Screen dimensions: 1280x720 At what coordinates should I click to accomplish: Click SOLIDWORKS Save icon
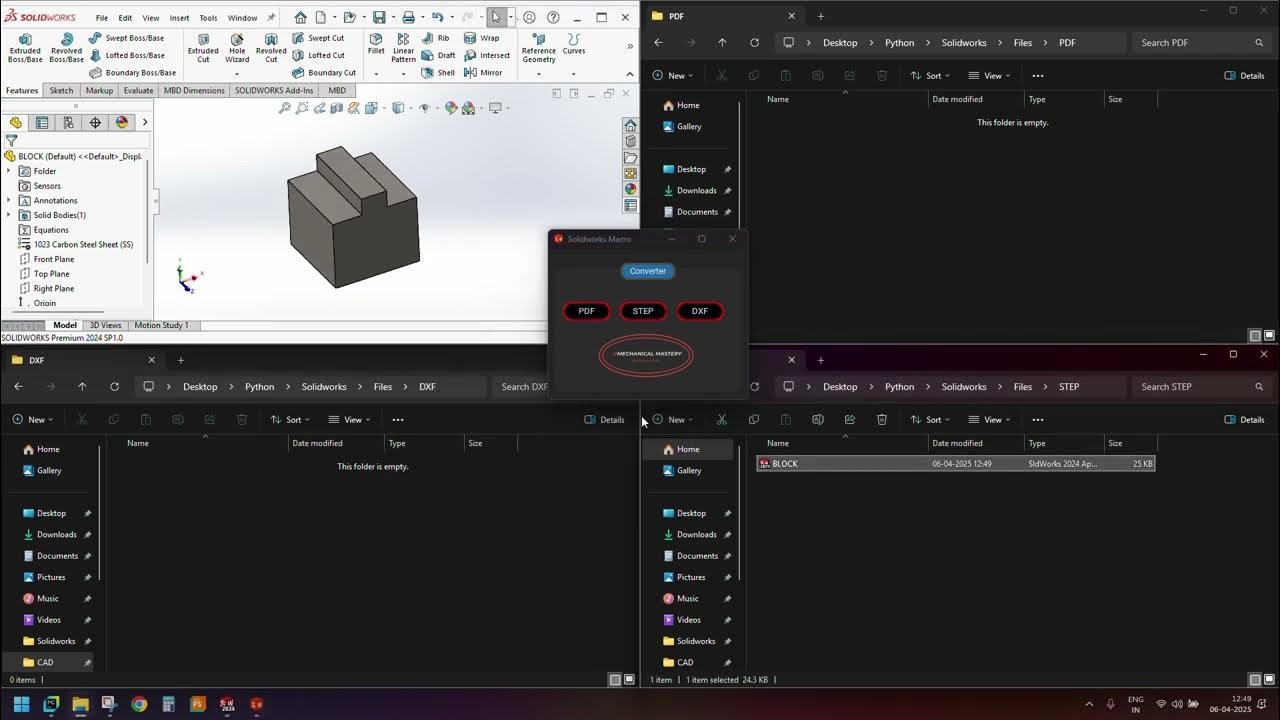pos(379,17)
